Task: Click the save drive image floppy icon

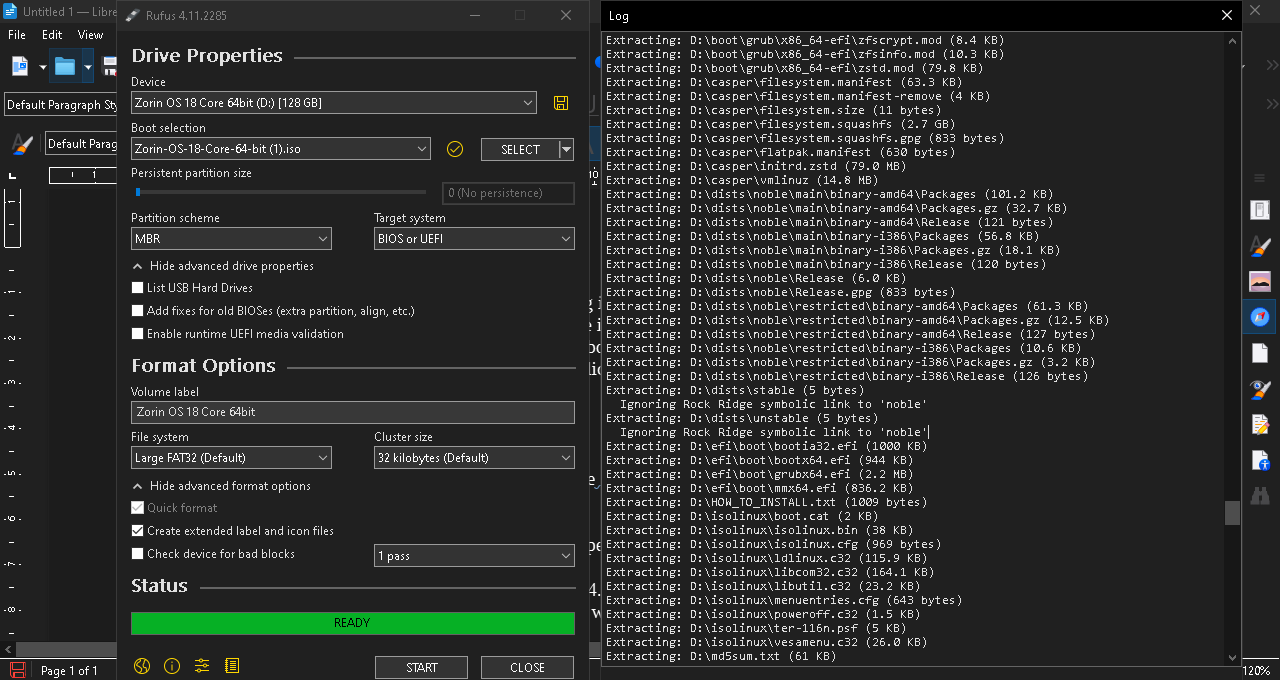Action: [560, 103]
